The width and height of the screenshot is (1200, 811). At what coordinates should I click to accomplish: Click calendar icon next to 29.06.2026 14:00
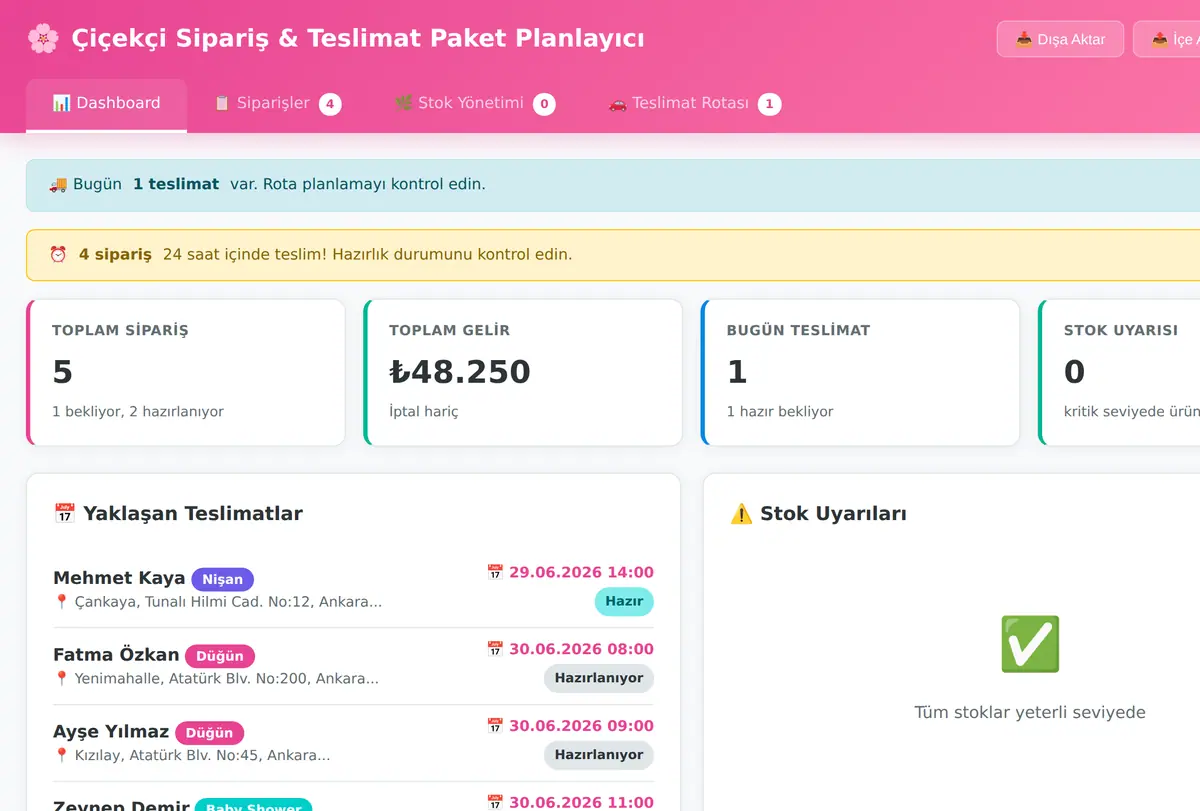[495, 572]
